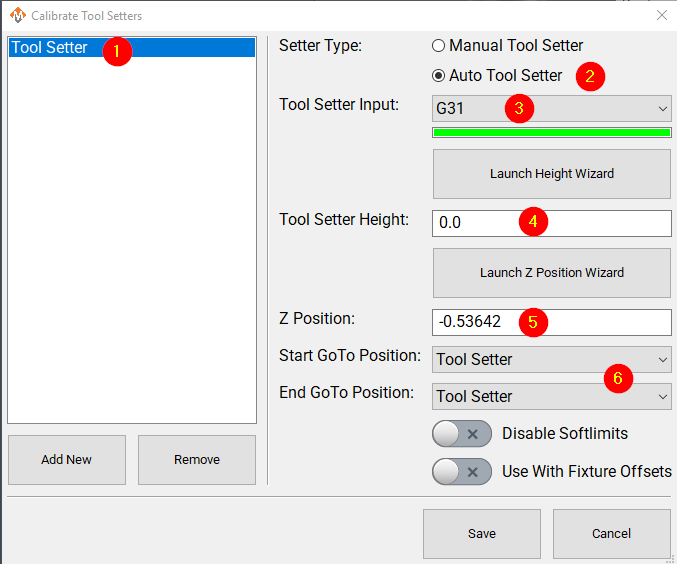Viewport: 677px width, 564px height.
Task: Launch the Z Position Wizard
Action: pos(551,273)
